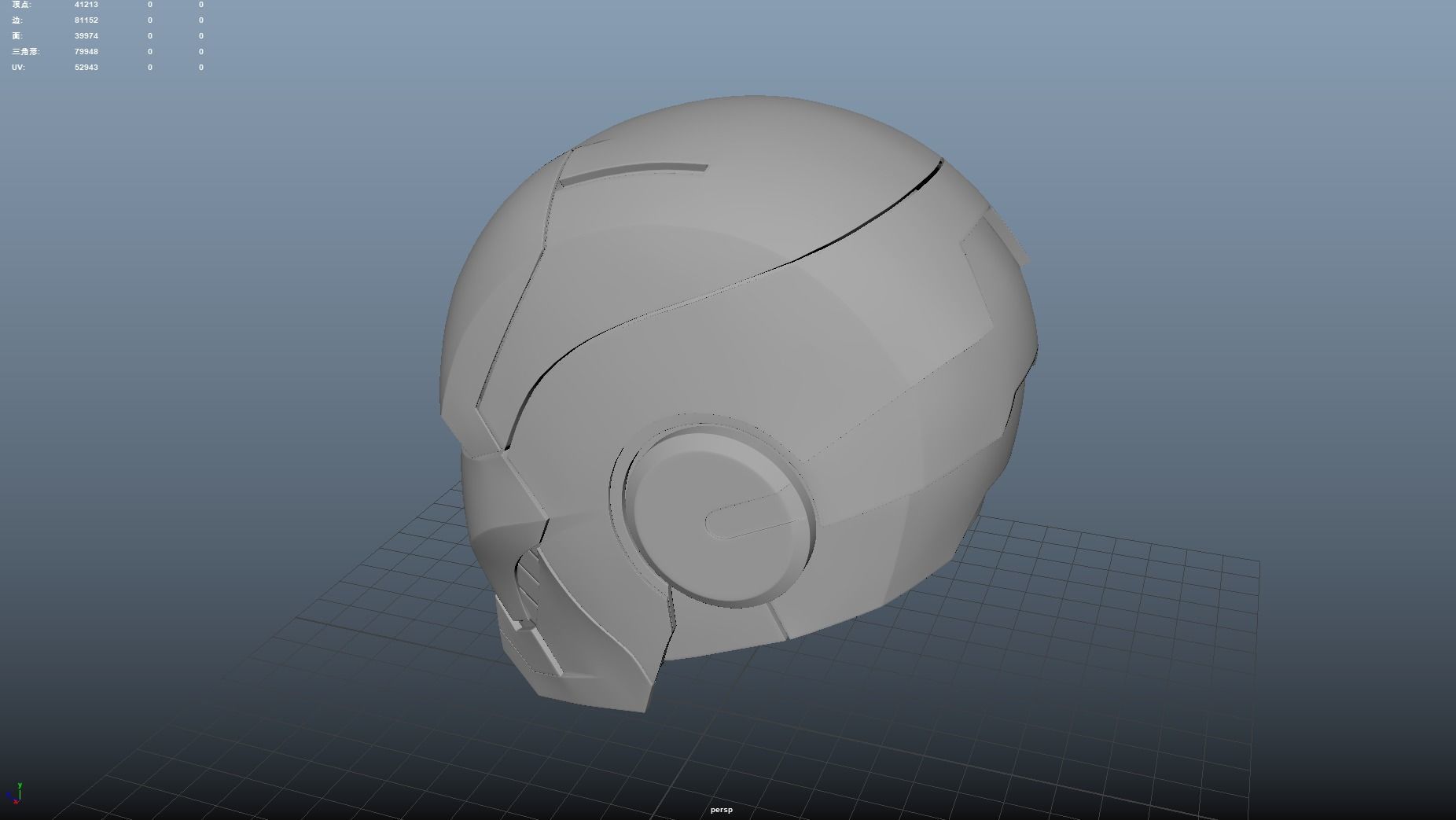Click the UV count "52943"
Image resolution: width=1456 pixels, height=820 pixels.
(x=86, y=68)
